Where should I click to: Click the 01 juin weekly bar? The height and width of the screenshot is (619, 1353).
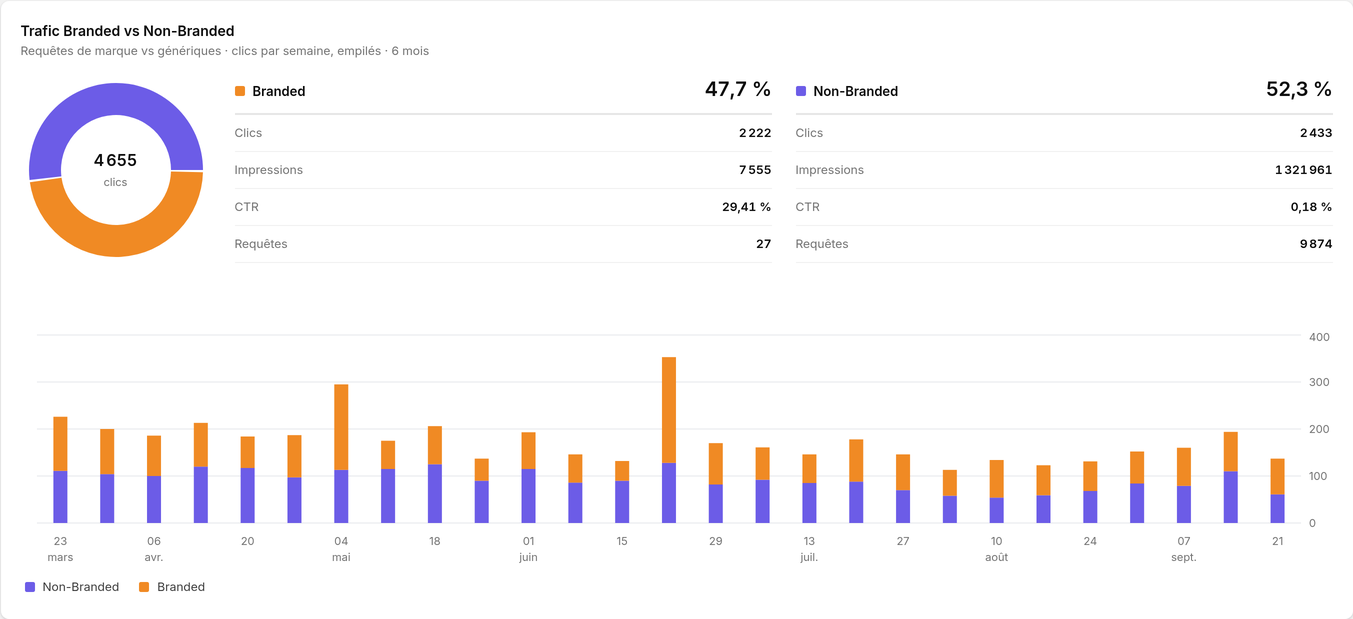click(528, 478)
